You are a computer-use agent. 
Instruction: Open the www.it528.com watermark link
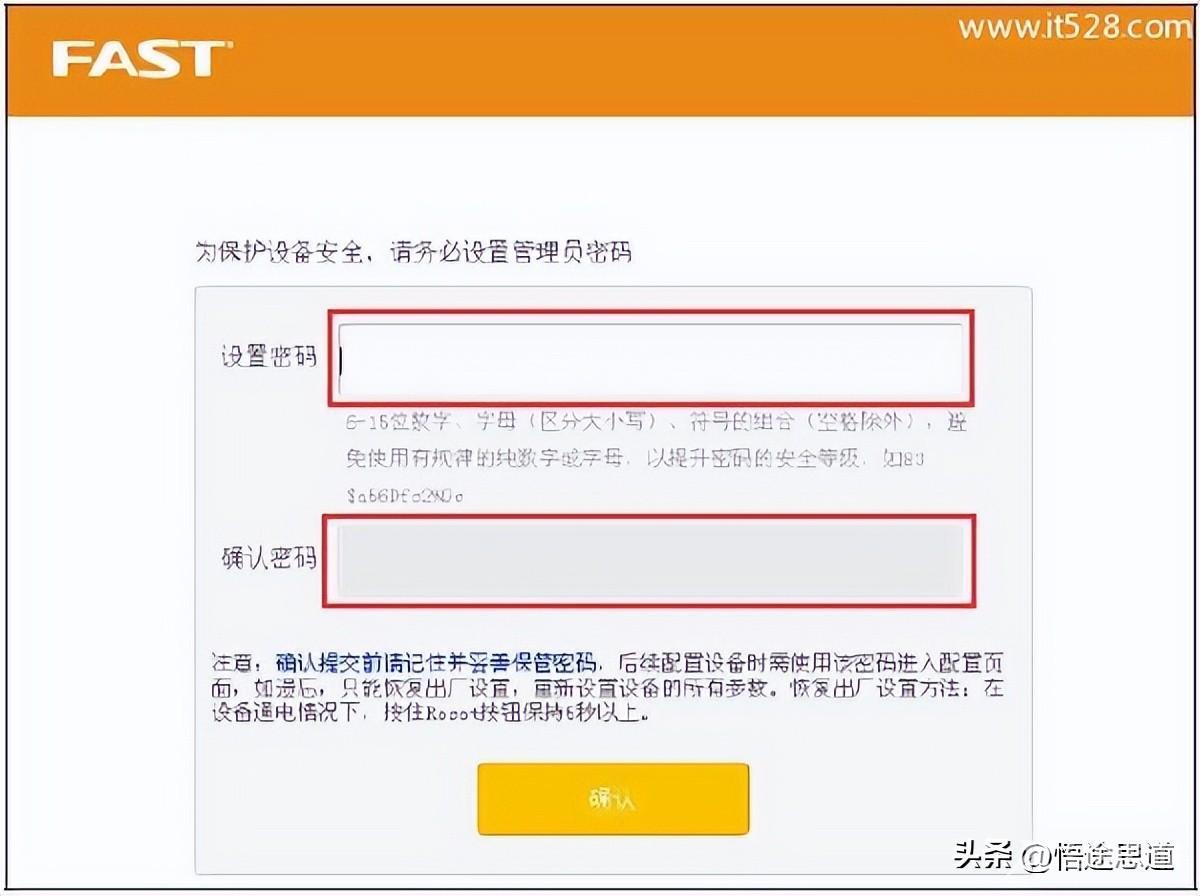(x=1074, y=27)
